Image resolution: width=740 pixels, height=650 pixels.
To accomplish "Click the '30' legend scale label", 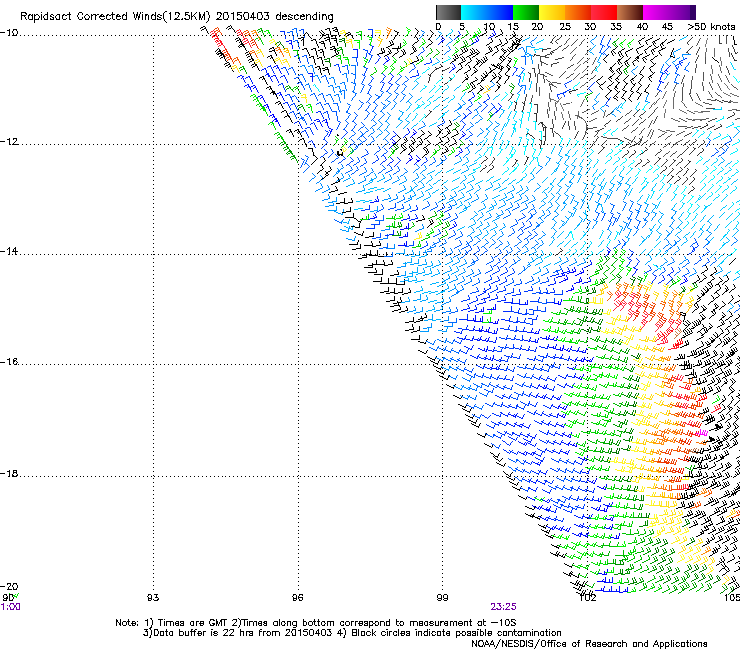I will (x=590, y=27).
